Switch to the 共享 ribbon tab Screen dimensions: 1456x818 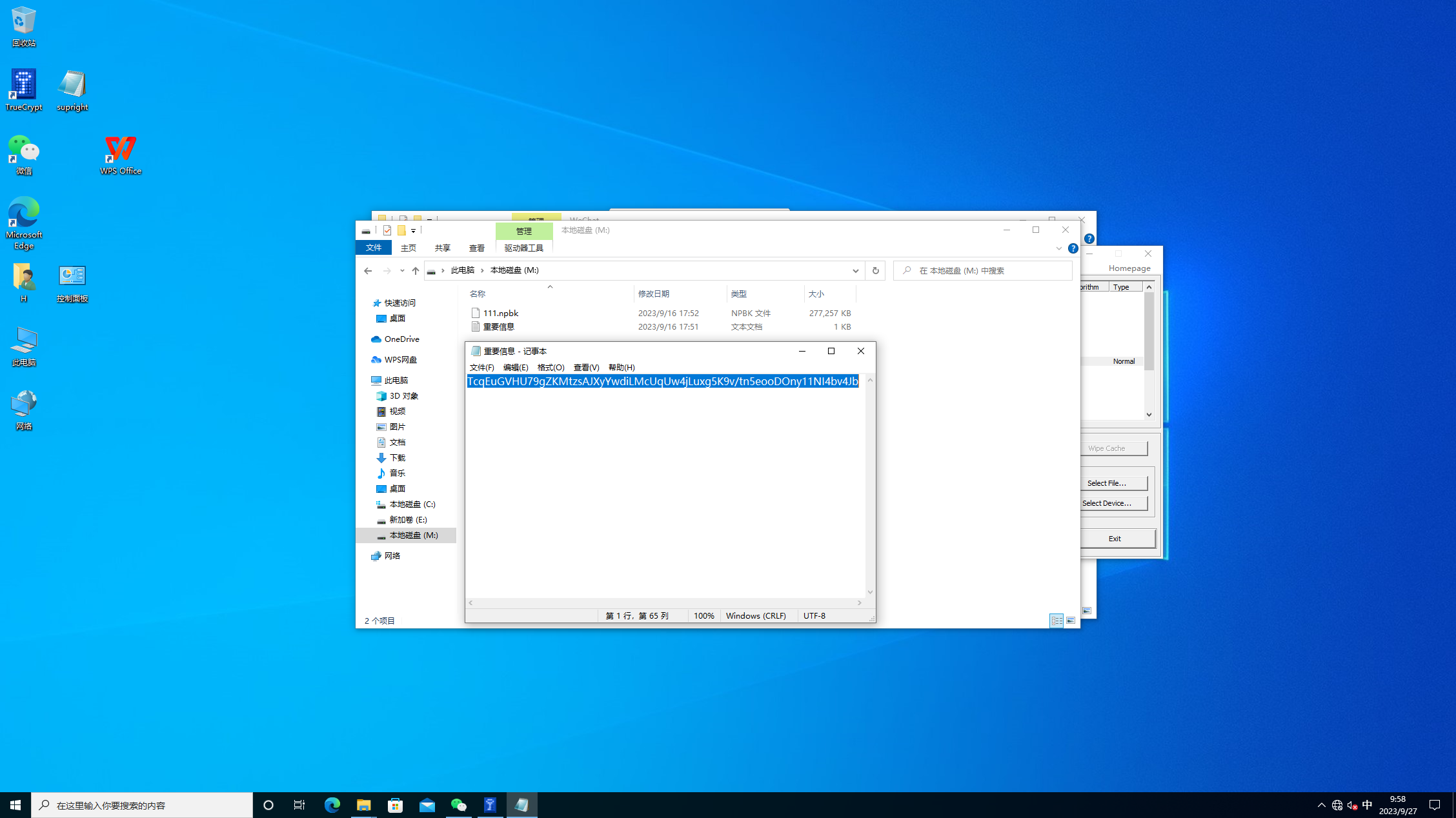(x=443, y=248)
